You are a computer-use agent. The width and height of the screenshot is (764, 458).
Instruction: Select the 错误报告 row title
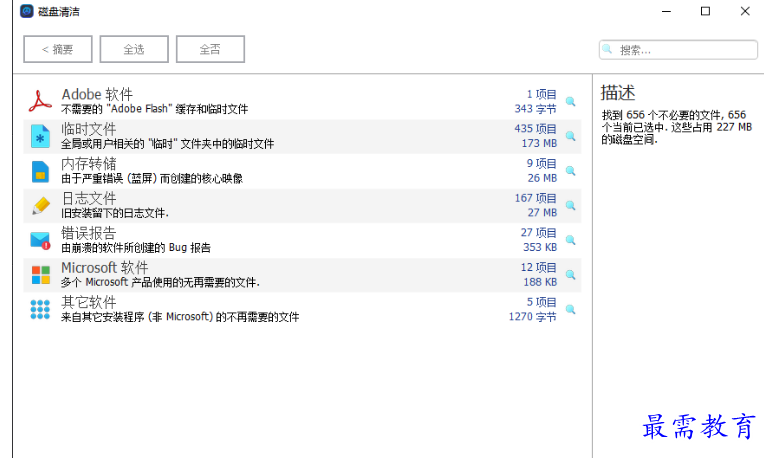89,233
